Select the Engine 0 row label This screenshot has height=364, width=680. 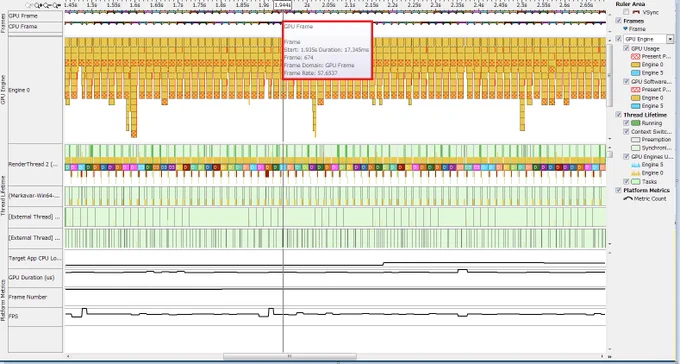coord(20,90)
